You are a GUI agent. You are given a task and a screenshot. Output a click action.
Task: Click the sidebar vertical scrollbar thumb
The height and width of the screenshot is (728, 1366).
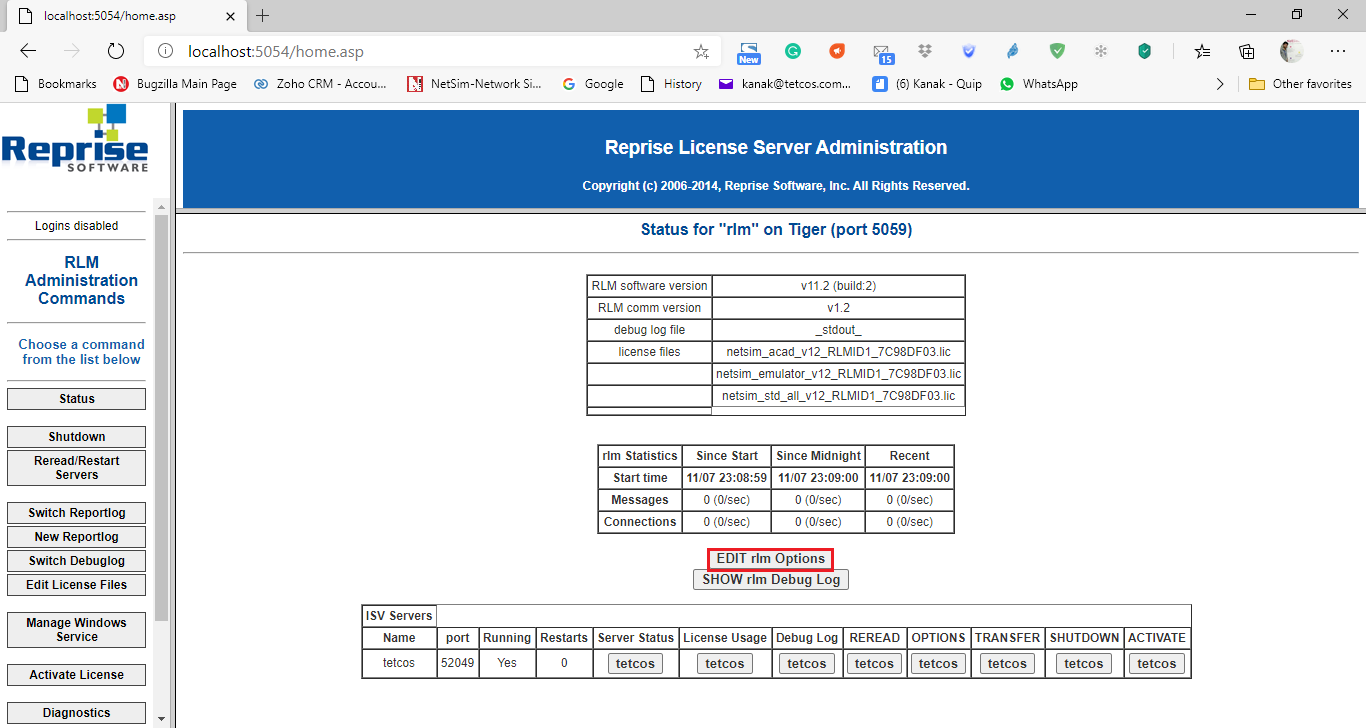tap(161, 418)
